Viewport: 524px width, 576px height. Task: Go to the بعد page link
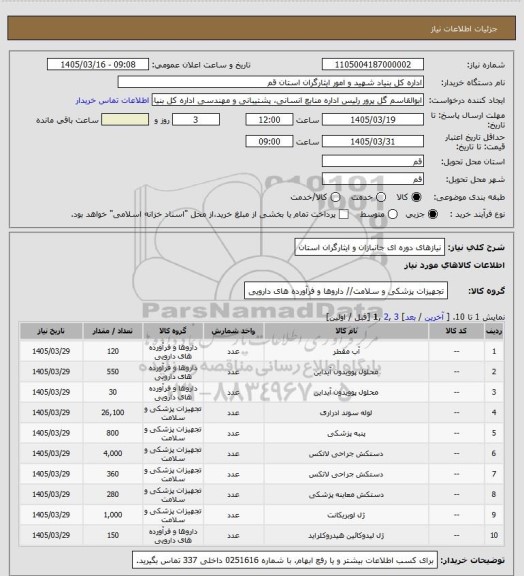(x=410, y=317)
